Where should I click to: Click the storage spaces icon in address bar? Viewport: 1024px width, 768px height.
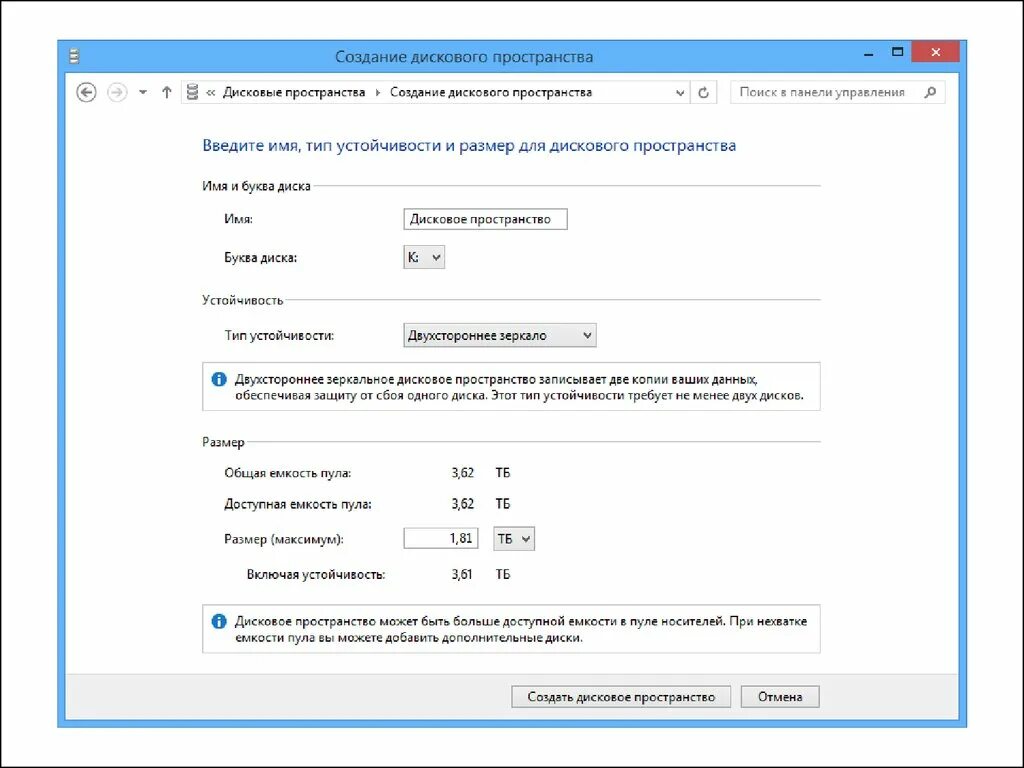point(192,92)
